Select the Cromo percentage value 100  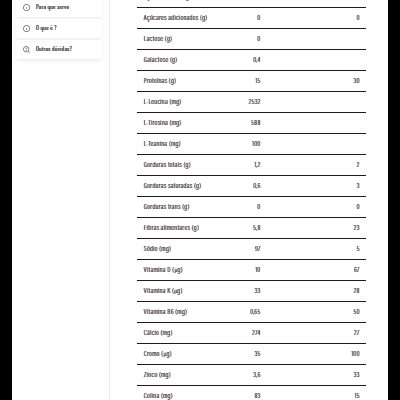coord(355,354)
